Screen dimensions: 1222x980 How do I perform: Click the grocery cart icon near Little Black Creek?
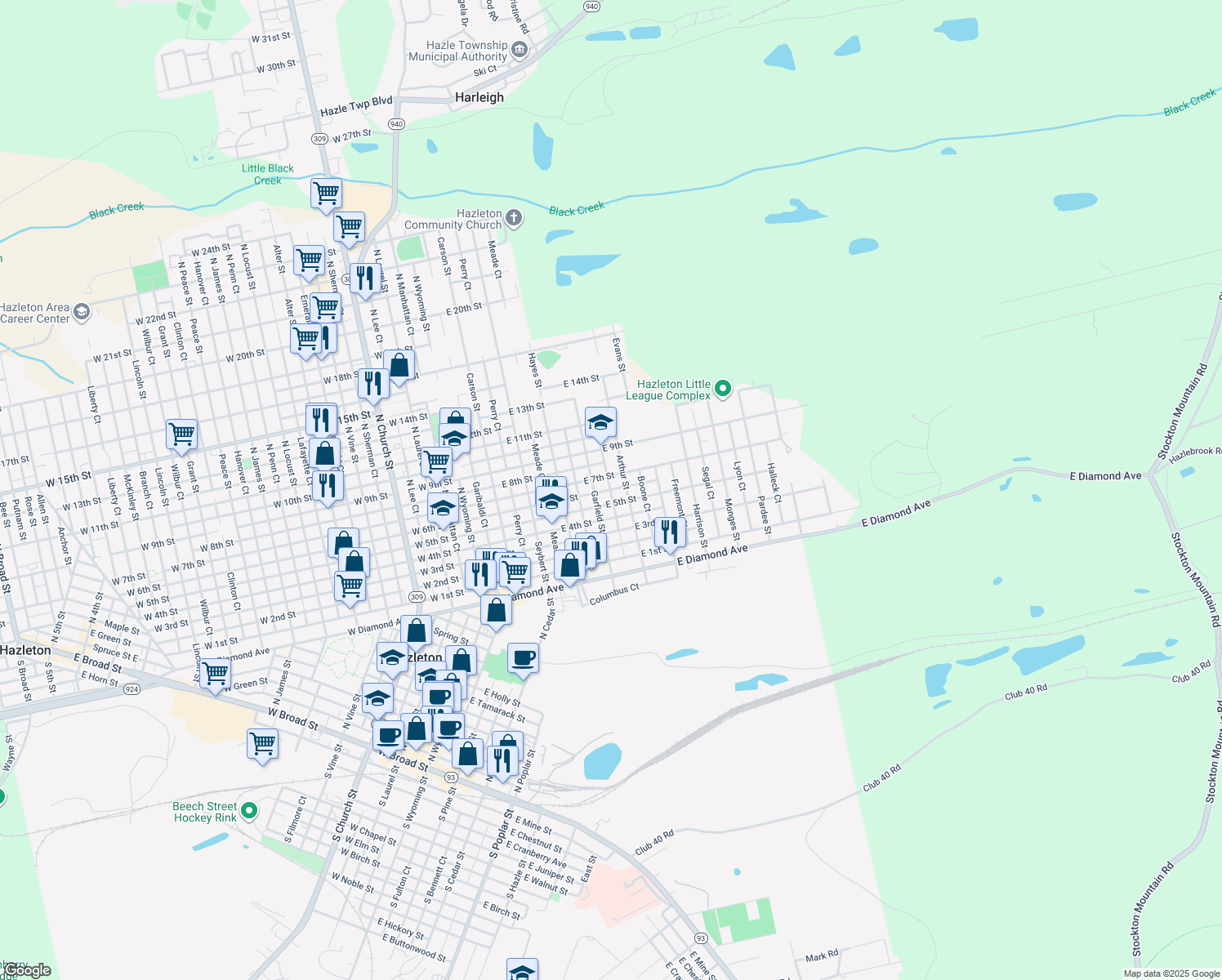[326, 194]
